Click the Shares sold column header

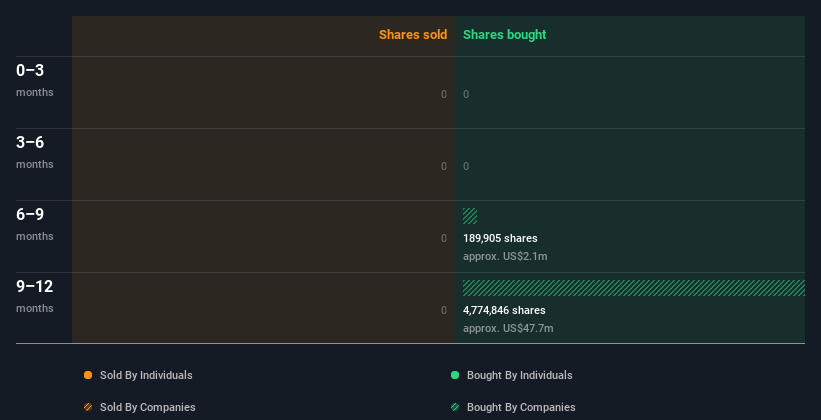(412, 35)
